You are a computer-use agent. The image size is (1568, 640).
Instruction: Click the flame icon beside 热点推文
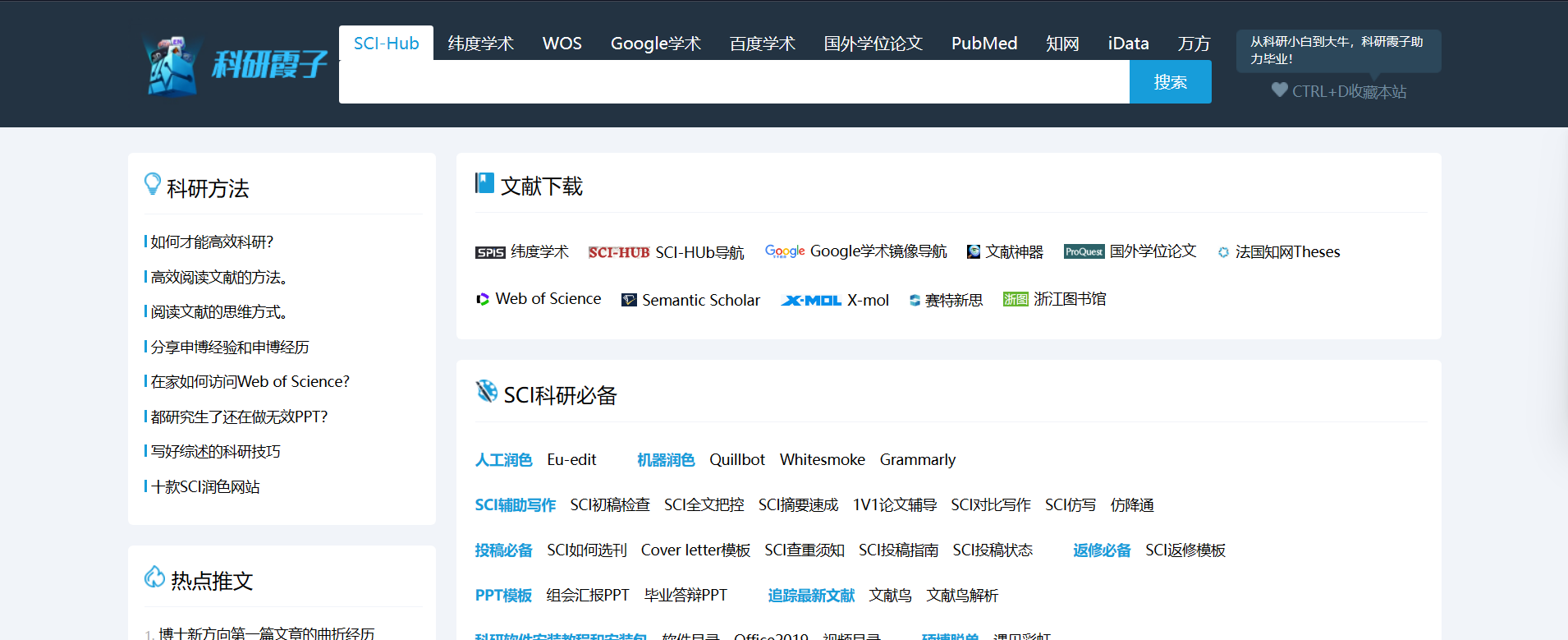(x=154, y=577)
